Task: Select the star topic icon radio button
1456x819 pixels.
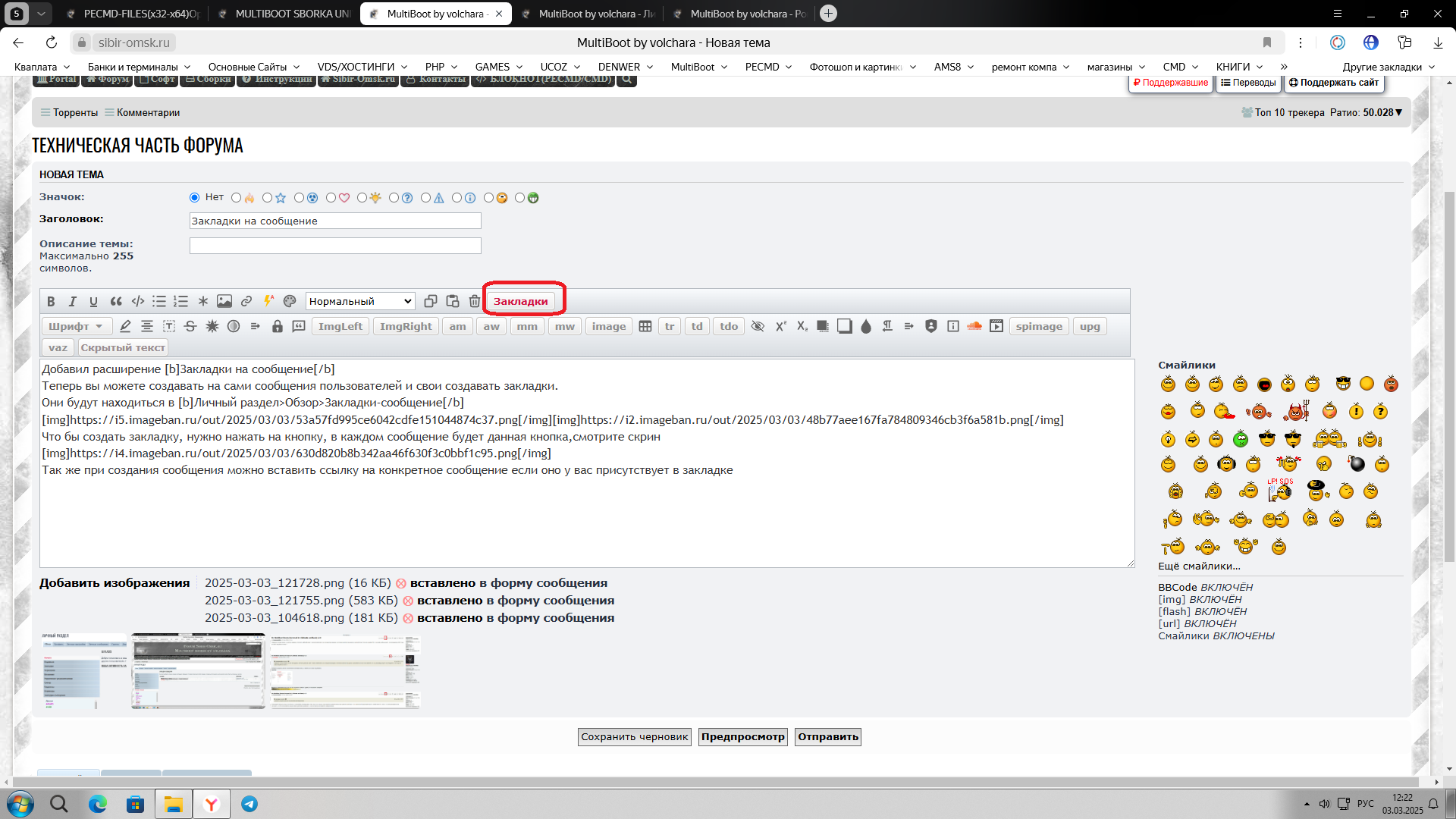Action: [267, 198]
